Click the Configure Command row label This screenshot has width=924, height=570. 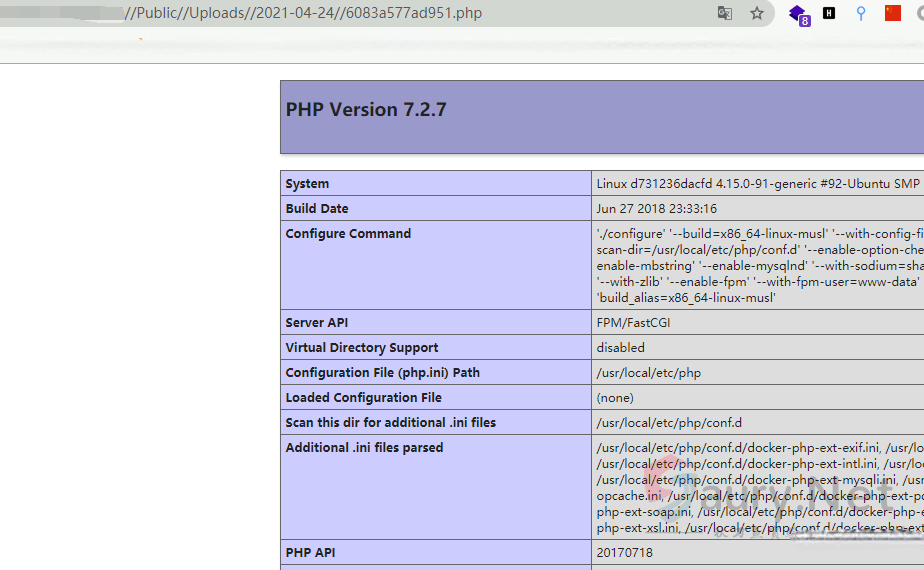pyautogui.click(x=348, y=234)
